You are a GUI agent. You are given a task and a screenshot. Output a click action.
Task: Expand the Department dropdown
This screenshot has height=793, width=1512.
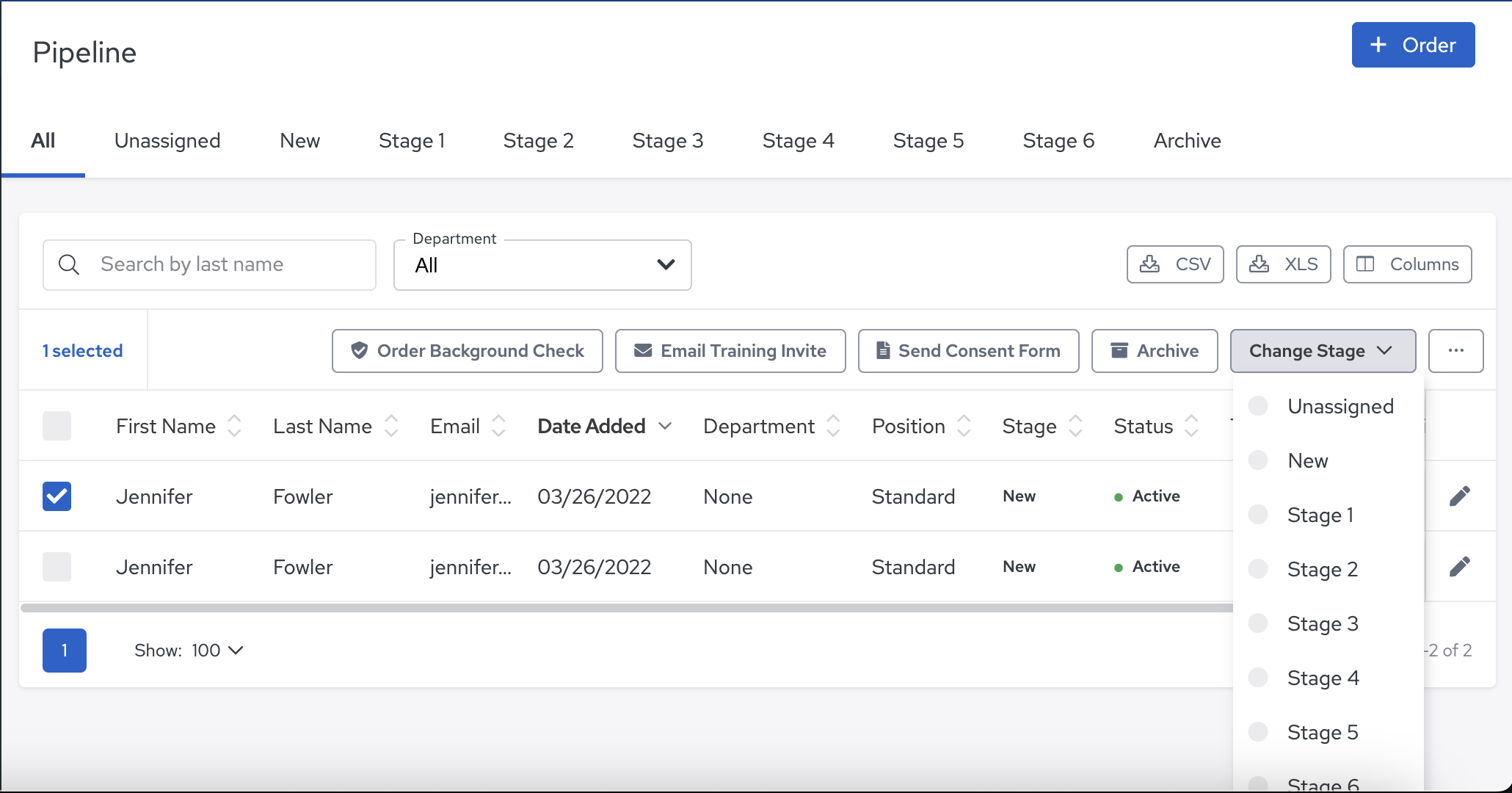click(x=542, y=264)
